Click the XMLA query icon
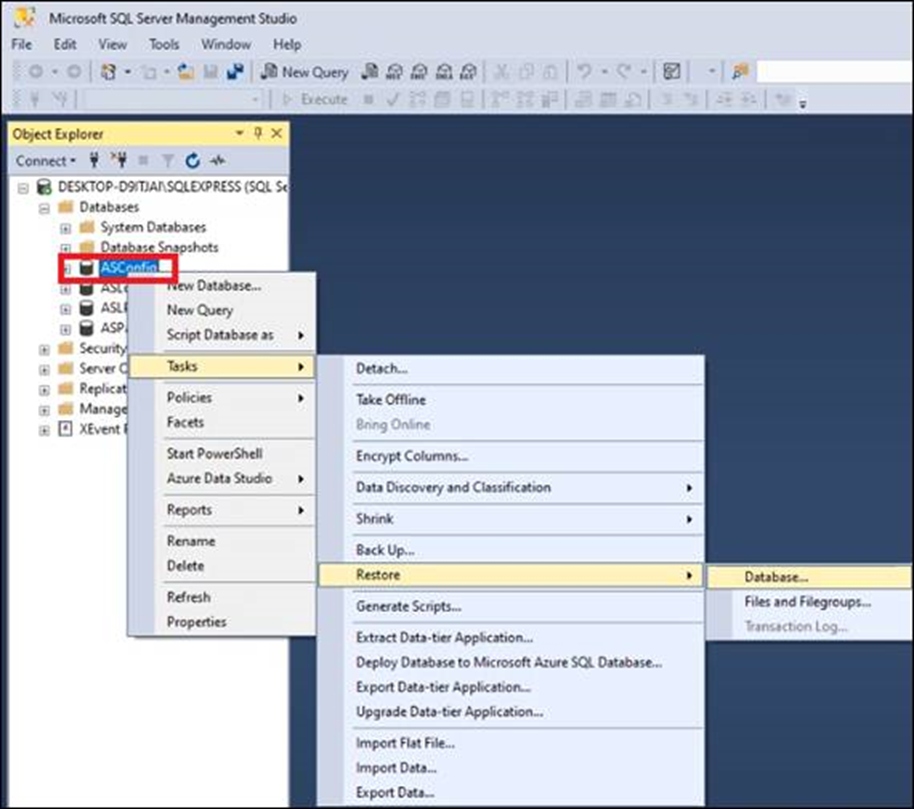This screenshot has width=914, height=809. point(444,72)
